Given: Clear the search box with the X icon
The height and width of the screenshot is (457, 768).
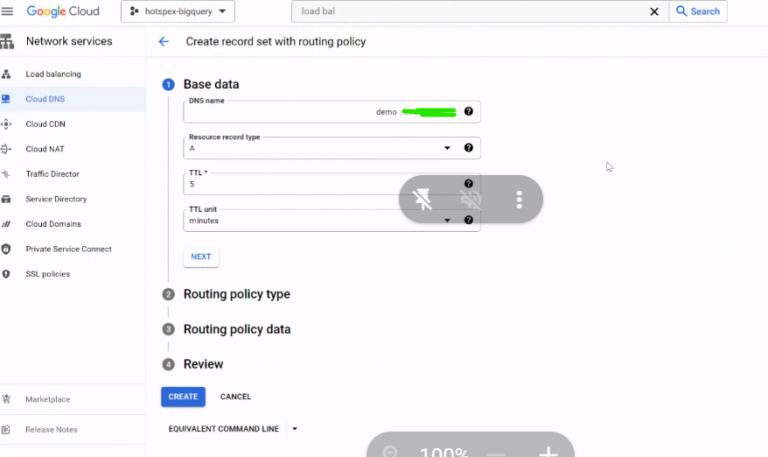Looking at the screenshot, I should point(654,11).
